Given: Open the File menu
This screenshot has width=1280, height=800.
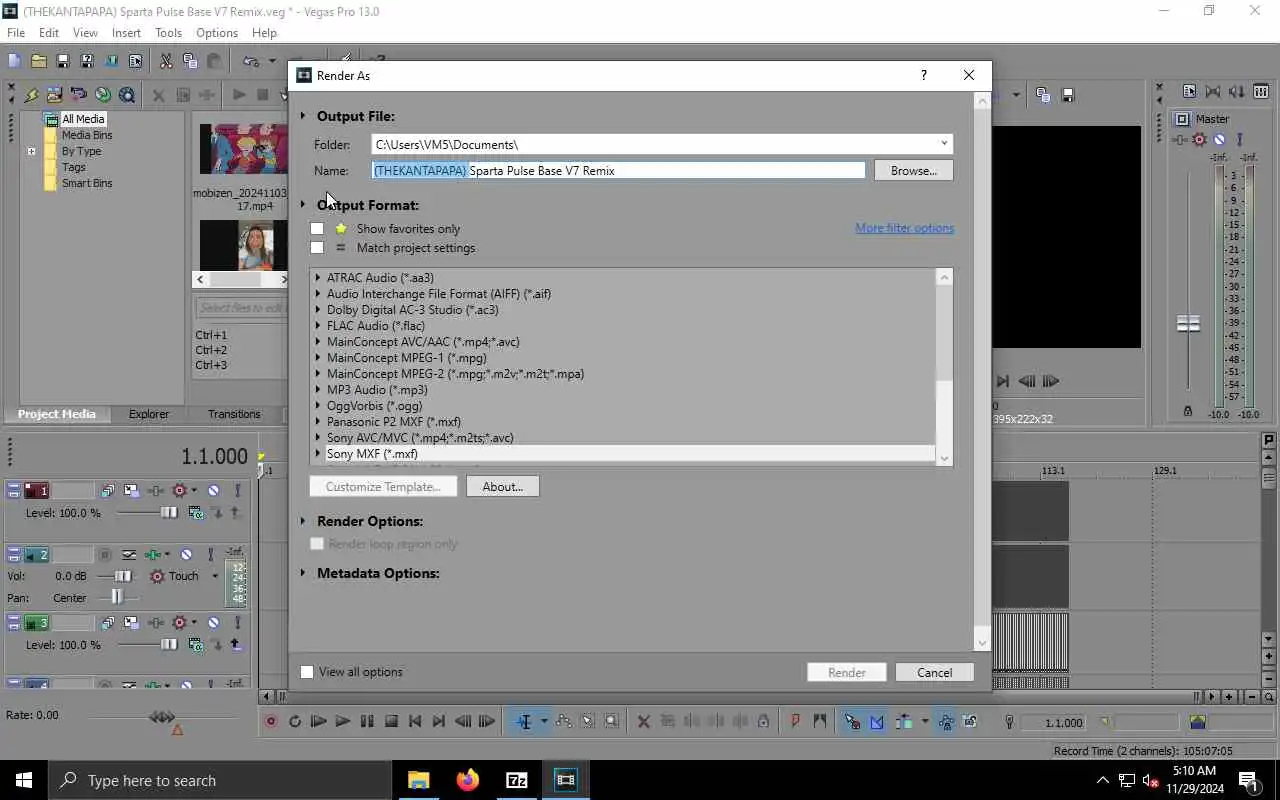Looking at the screenshot, I should [x=16, y=33].
